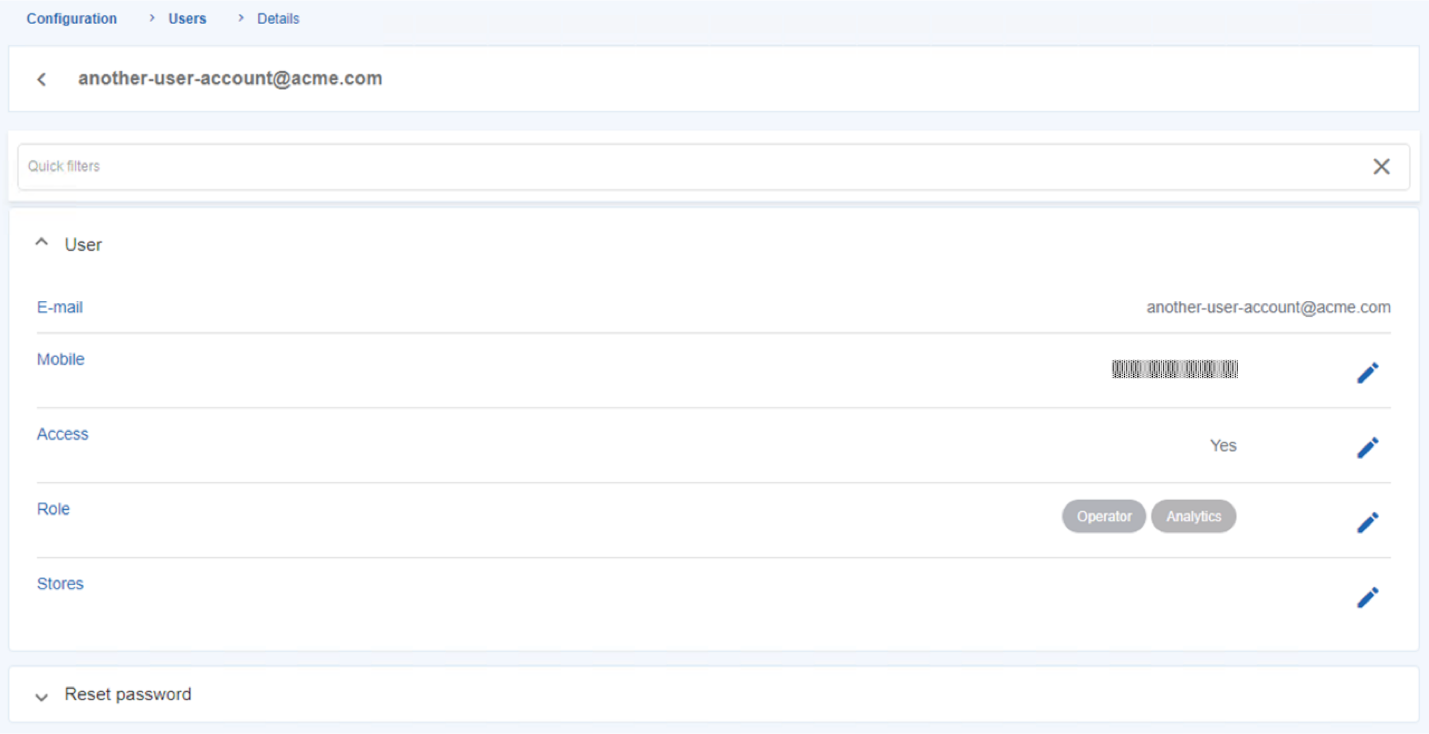Click the Access field label
Screen dimensions: 1429x734
[x=63, y=434]
